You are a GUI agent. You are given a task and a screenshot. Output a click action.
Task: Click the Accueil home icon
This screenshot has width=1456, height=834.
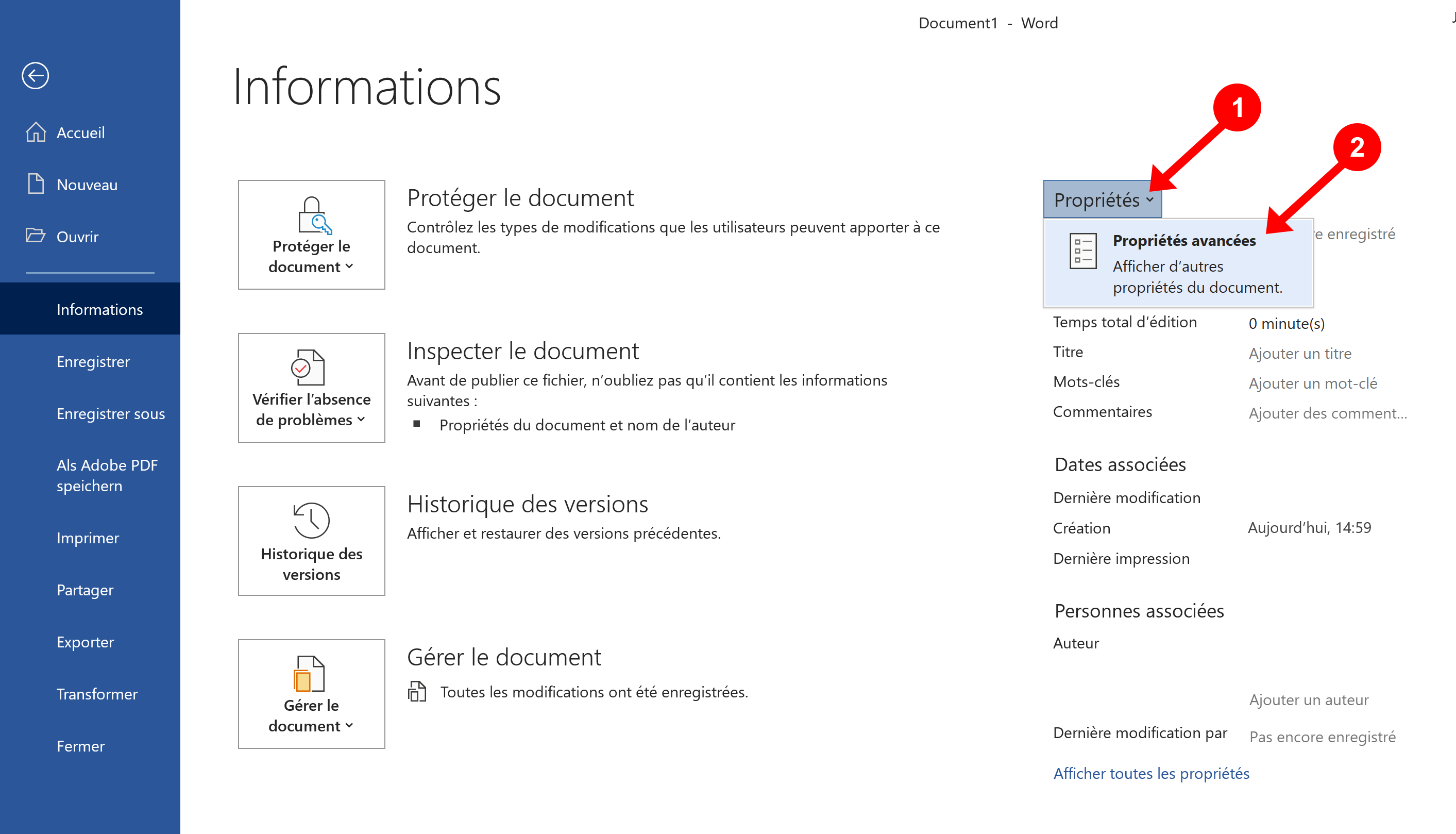(36, 132)
